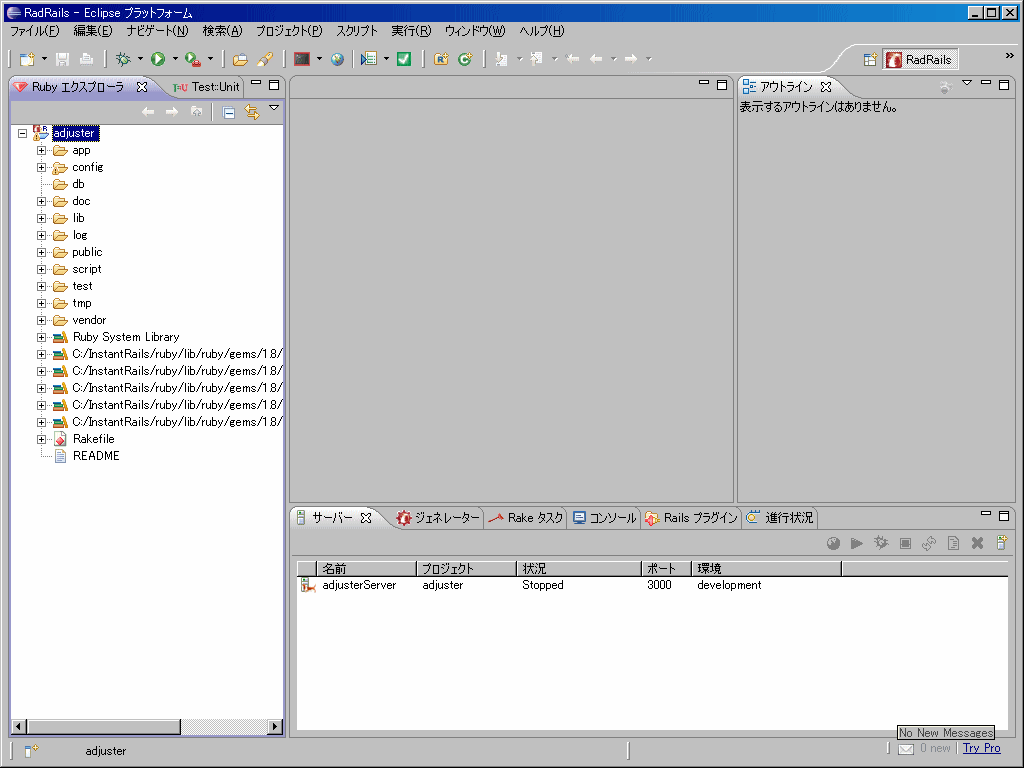
Task: Open the Run button dropdown arrow
Action: pyautogui.click(x=175, y=59)
